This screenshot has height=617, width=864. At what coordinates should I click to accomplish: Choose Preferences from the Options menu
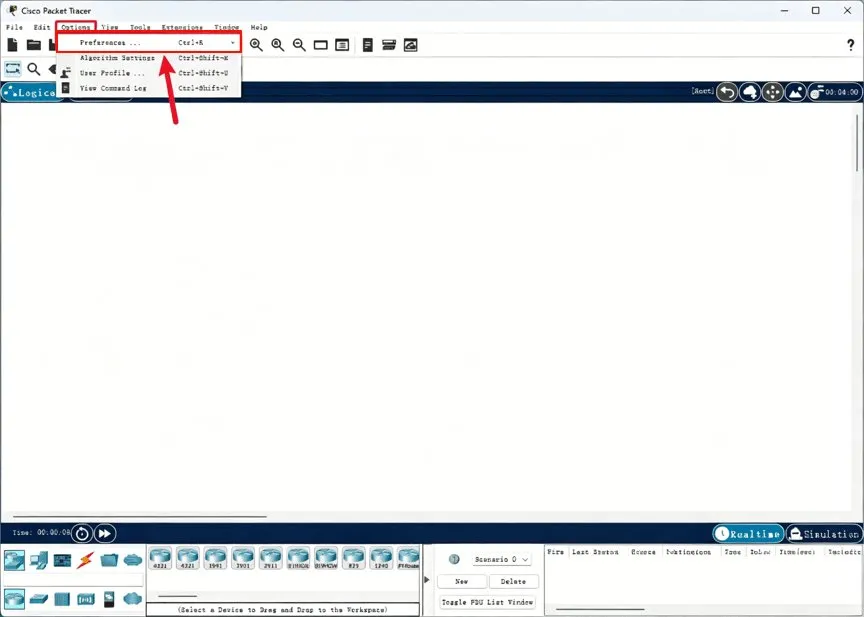(149, 42)
